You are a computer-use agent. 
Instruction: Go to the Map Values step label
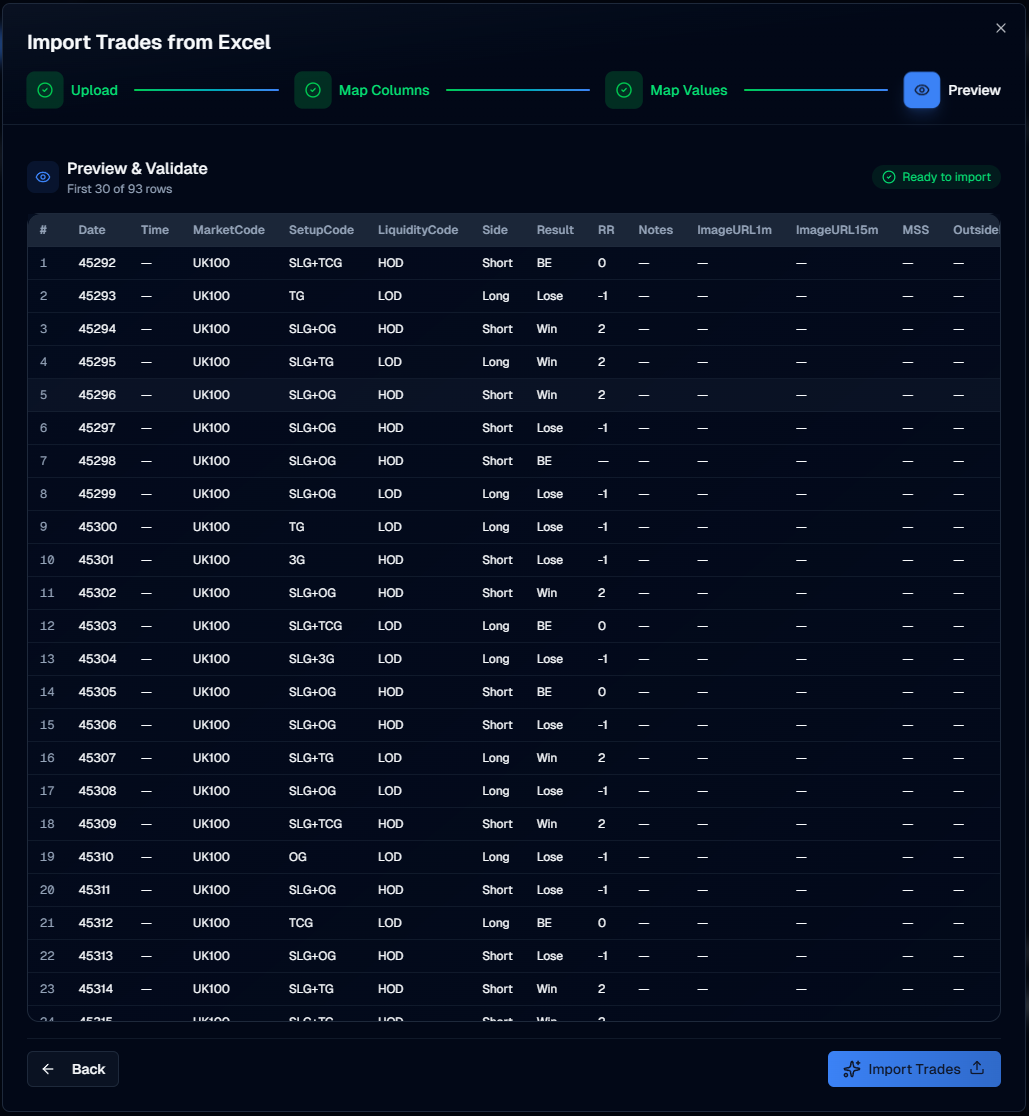688,90
